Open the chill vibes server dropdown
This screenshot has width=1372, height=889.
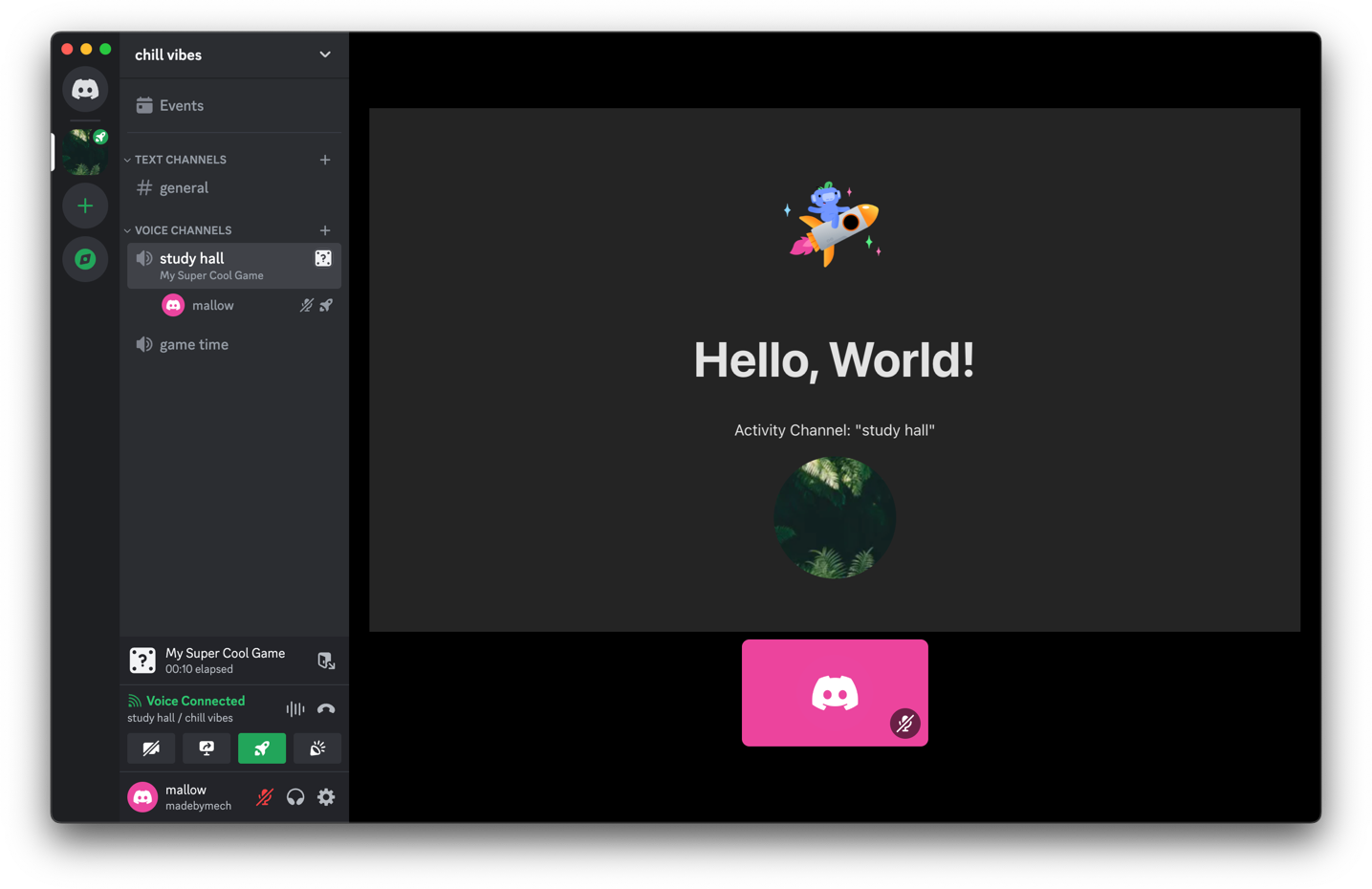point(324,54)
